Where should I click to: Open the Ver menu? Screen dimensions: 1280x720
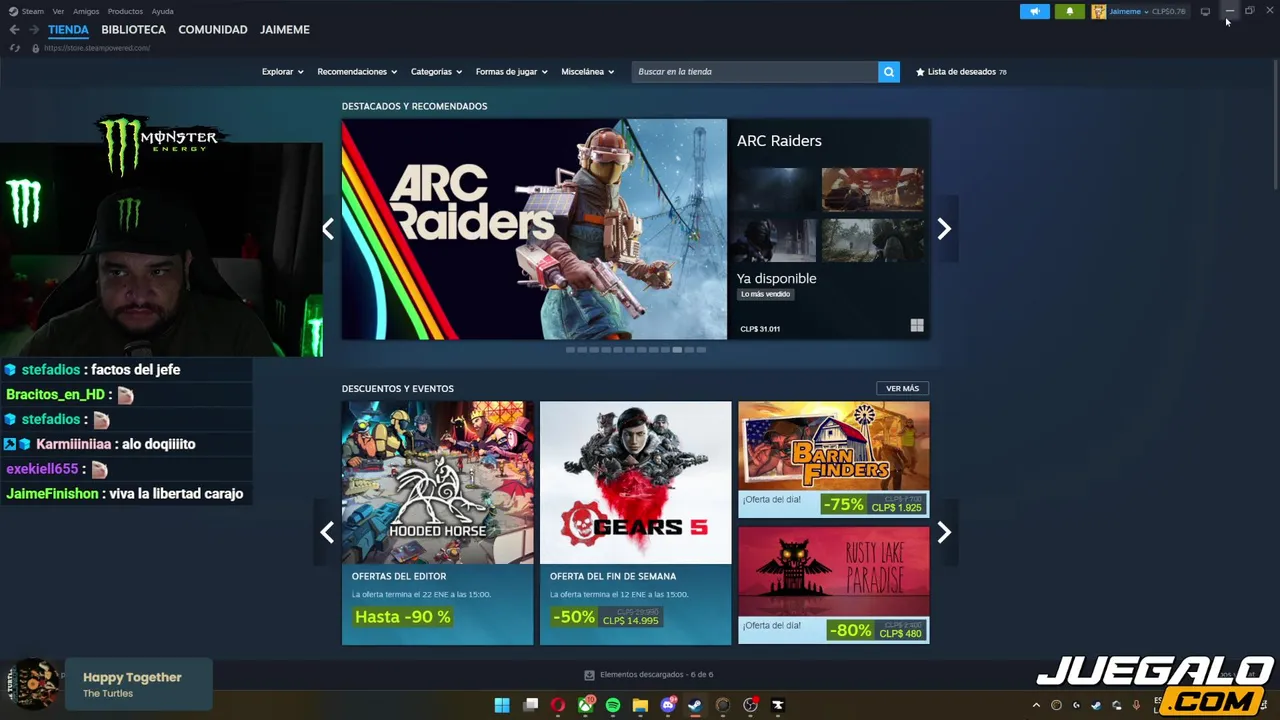pos(58,12)
